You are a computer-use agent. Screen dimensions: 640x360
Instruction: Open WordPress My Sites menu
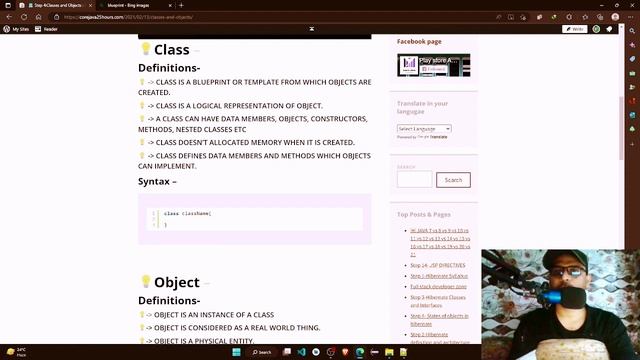click(16, 29)
